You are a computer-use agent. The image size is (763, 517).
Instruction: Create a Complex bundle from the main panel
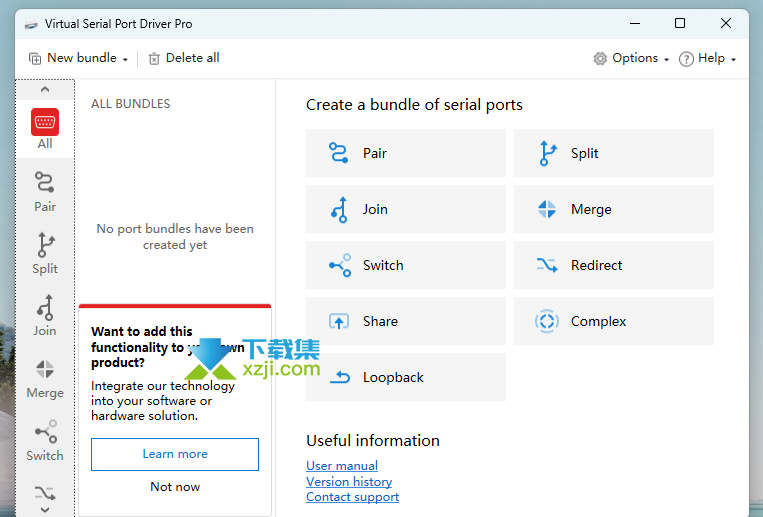(x=614, y=321)
